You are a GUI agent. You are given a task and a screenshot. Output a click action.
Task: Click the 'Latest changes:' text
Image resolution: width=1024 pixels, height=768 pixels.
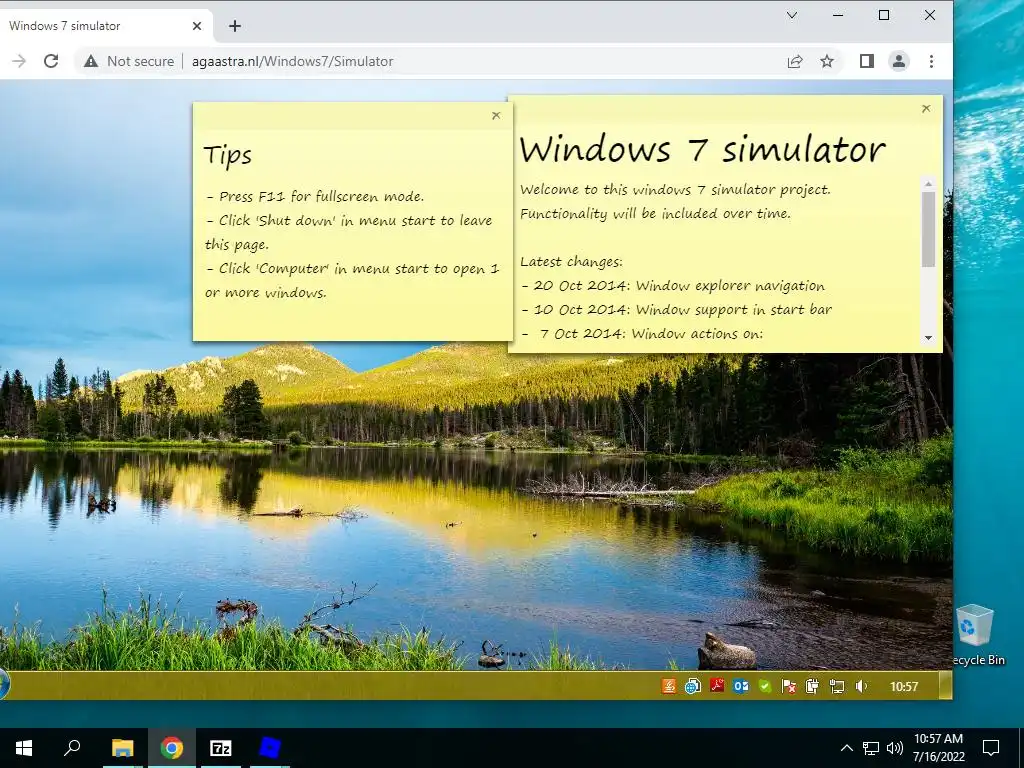[x=571, y=262]
